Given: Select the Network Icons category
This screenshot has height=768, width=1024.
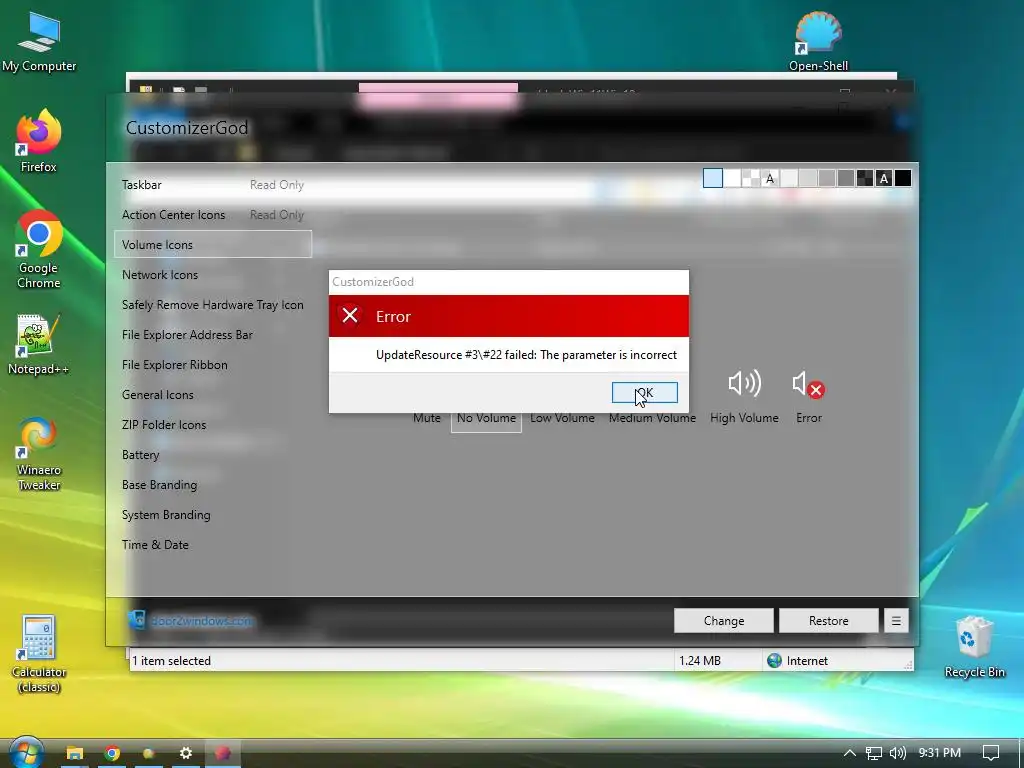Looking at the screenshot, I should [213, 275].
